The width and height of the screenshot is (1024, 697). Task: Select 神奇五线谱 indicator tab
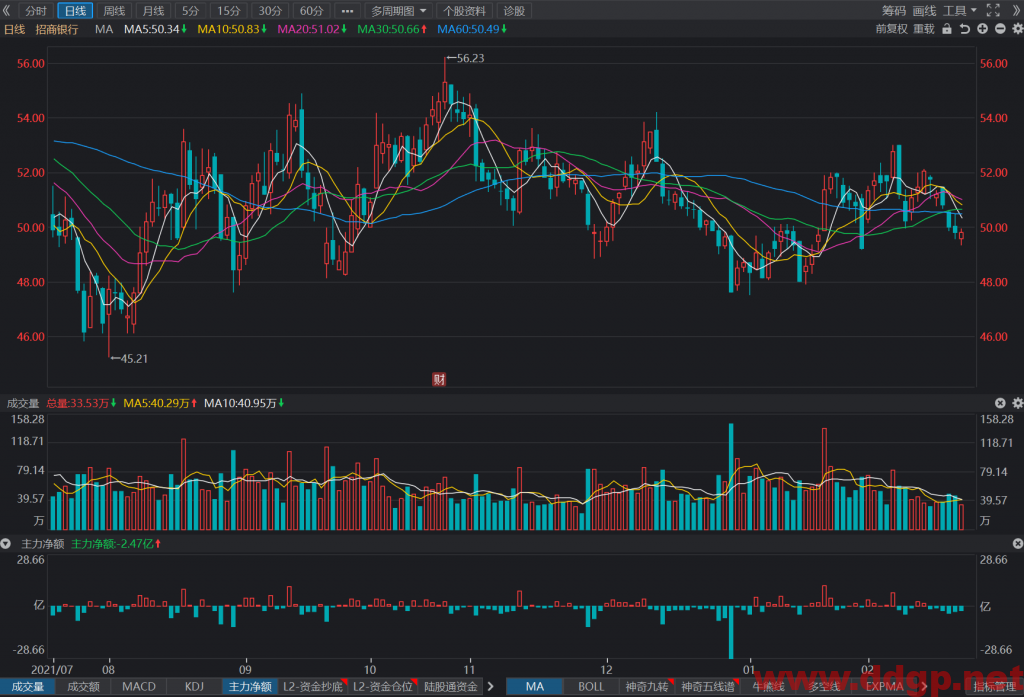708,687
